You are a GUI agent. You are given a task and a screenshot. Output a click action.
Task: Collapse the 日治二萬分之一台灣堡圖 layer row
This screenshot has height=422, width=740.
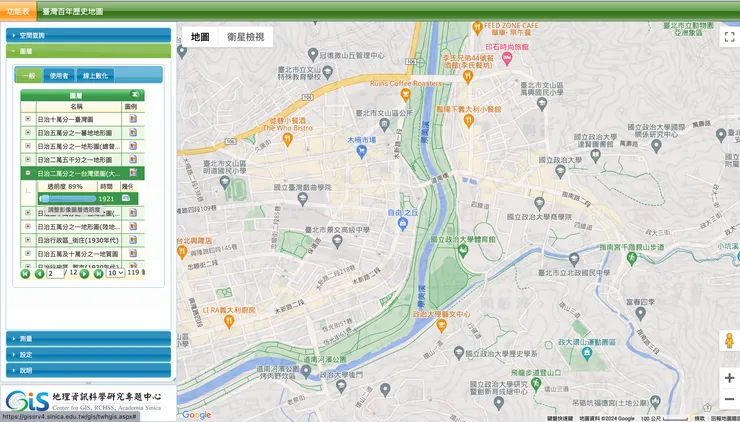tap(28, 173)
